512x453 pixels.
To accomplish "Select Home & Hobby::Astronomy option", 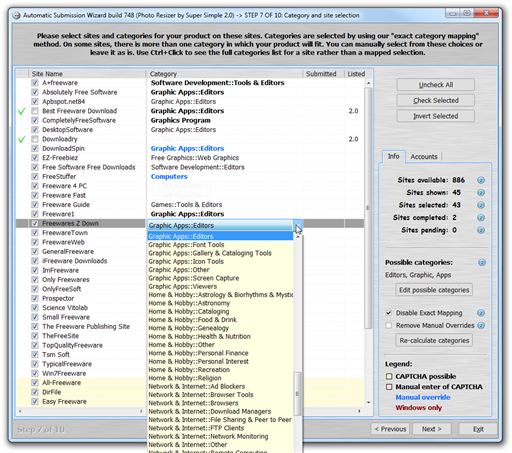I will coord(220,303).
